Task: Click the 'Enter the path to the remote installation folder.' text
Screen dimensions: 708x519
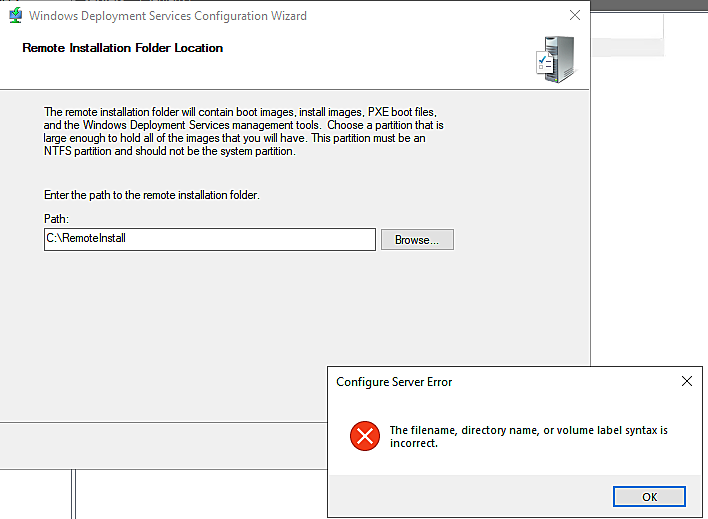Action: click(152, 195)
